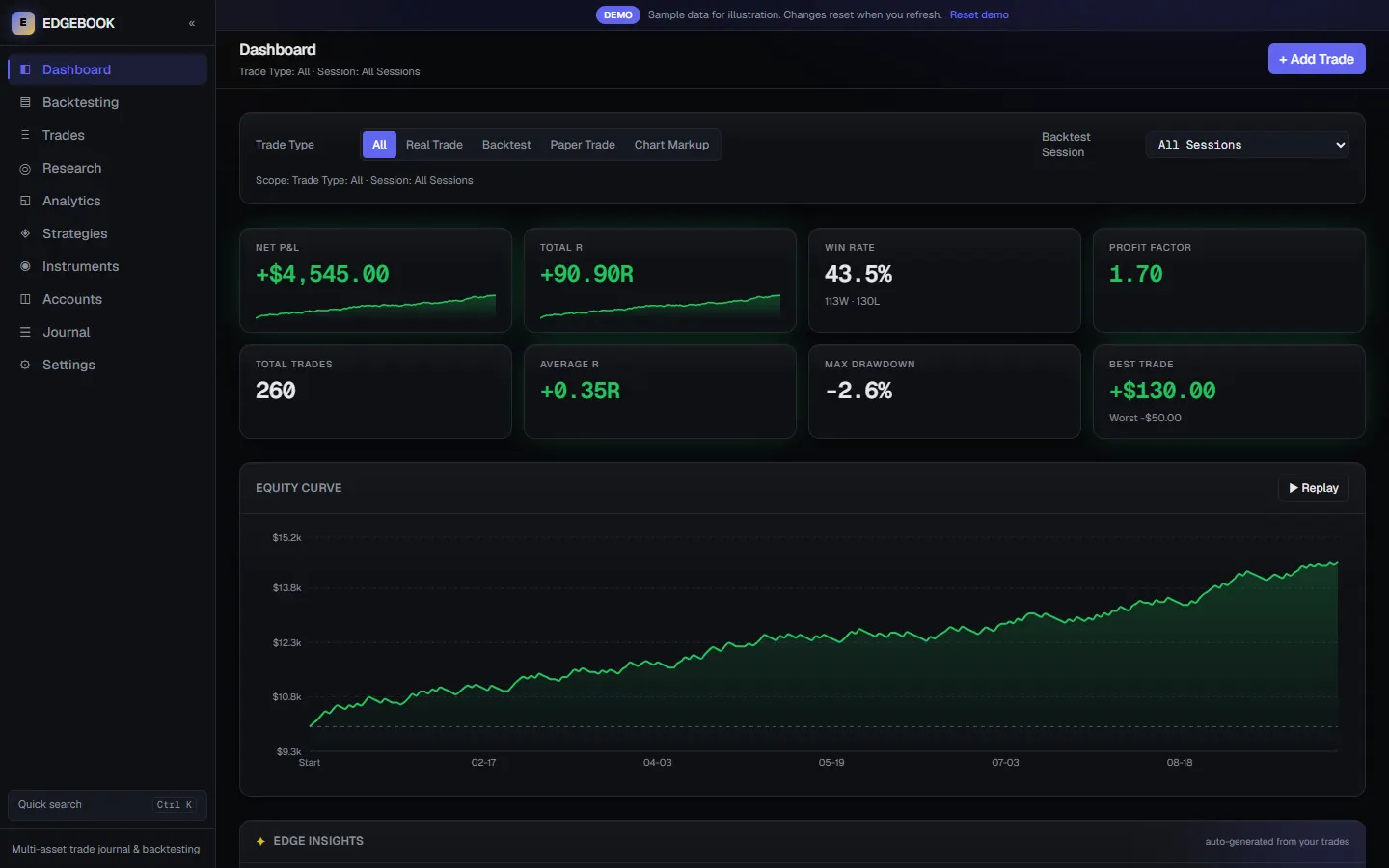Image resolution: width=1389 pixels, height=868 pixels.
Task: Click the Total Trades value 260
Action: (276, 391)
